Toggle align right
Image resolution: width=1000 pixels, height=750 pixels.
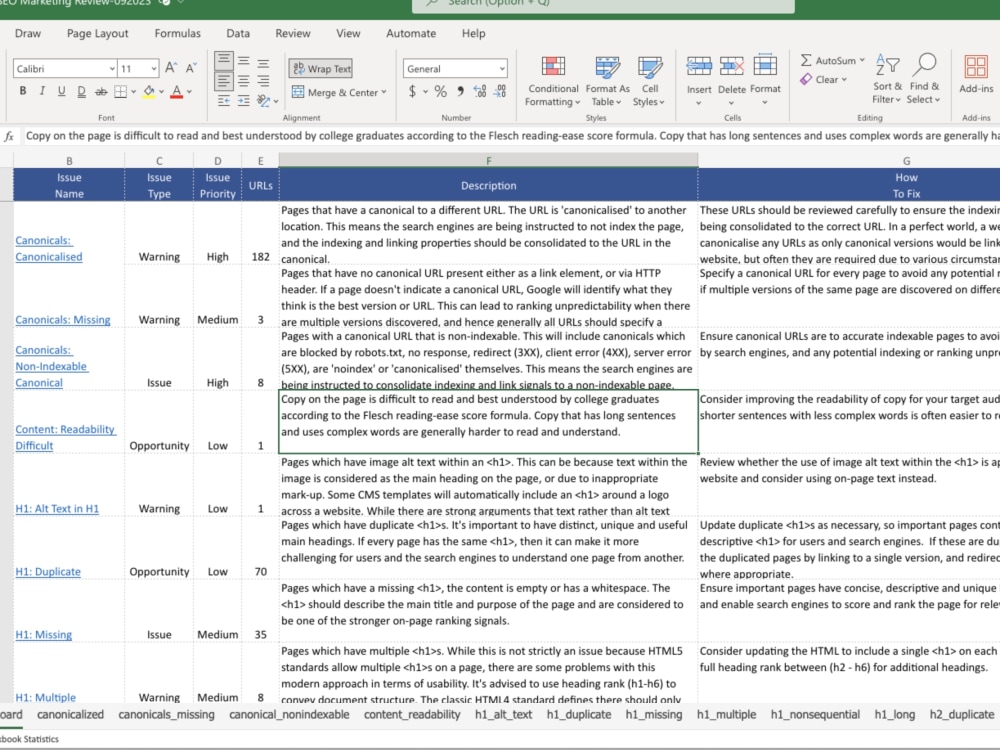pyautogui.click(x=263, y=81)
